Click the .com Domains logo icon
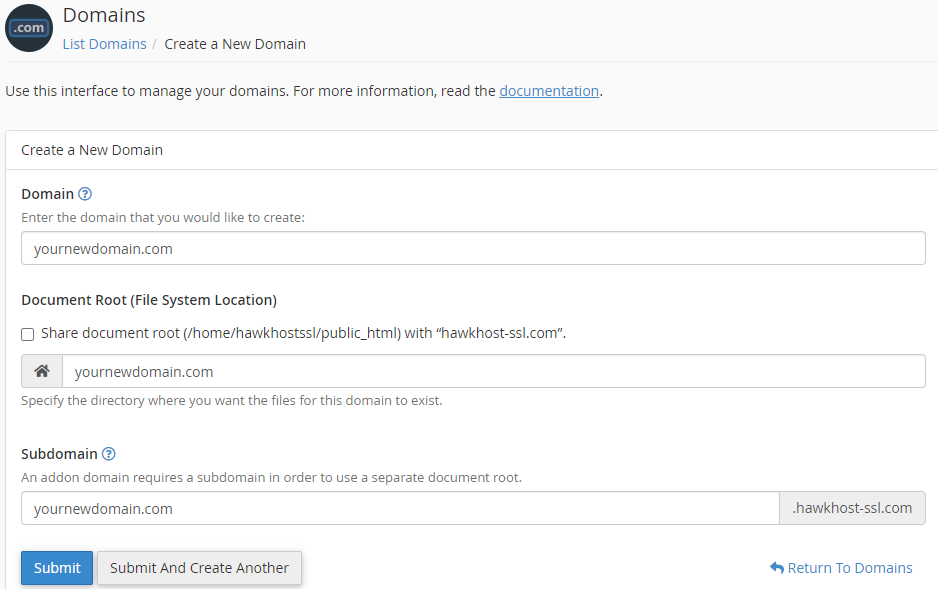The image size is (938, 589). [x=29, y=28]
